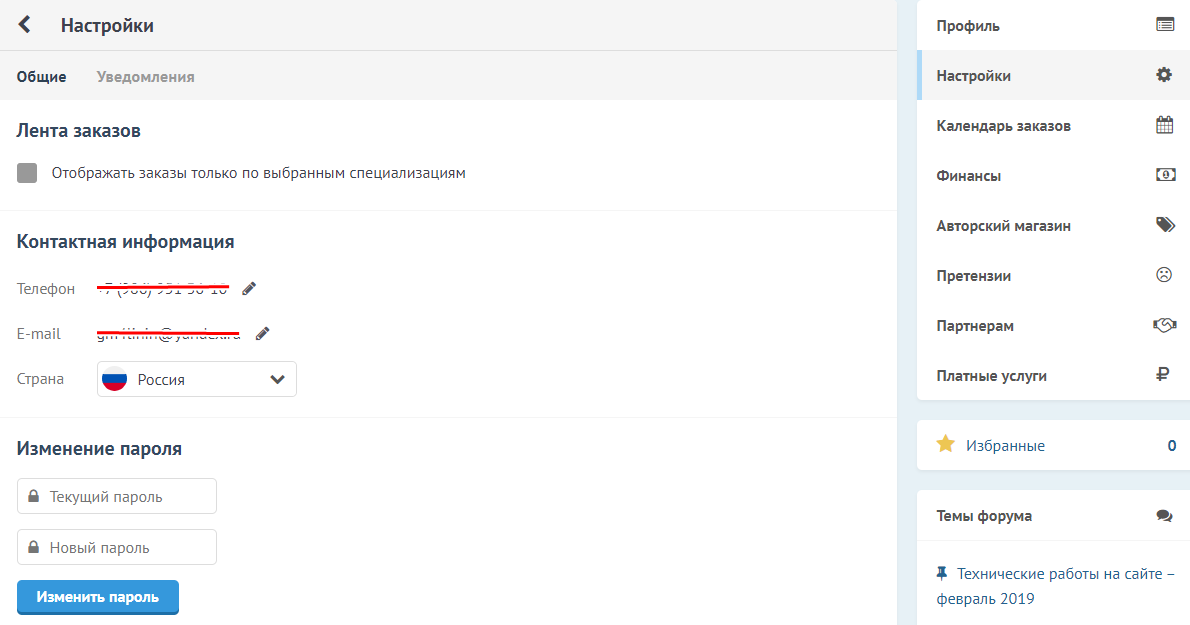Open the Избранные favorites list
This screenshot has height=625, width=1190.
tap(1005, 446)
